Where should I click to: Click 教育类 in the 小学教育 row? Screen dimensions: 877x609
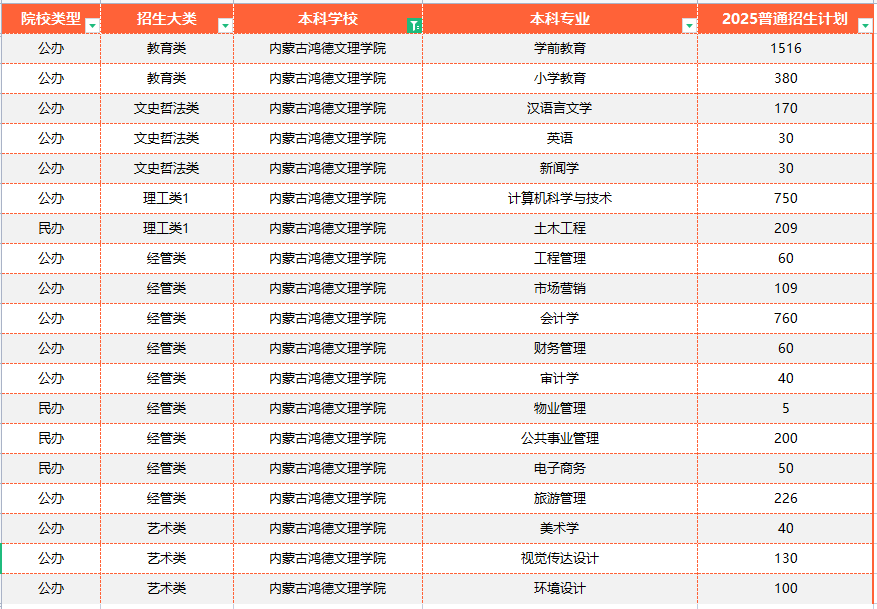coord(166,78)
